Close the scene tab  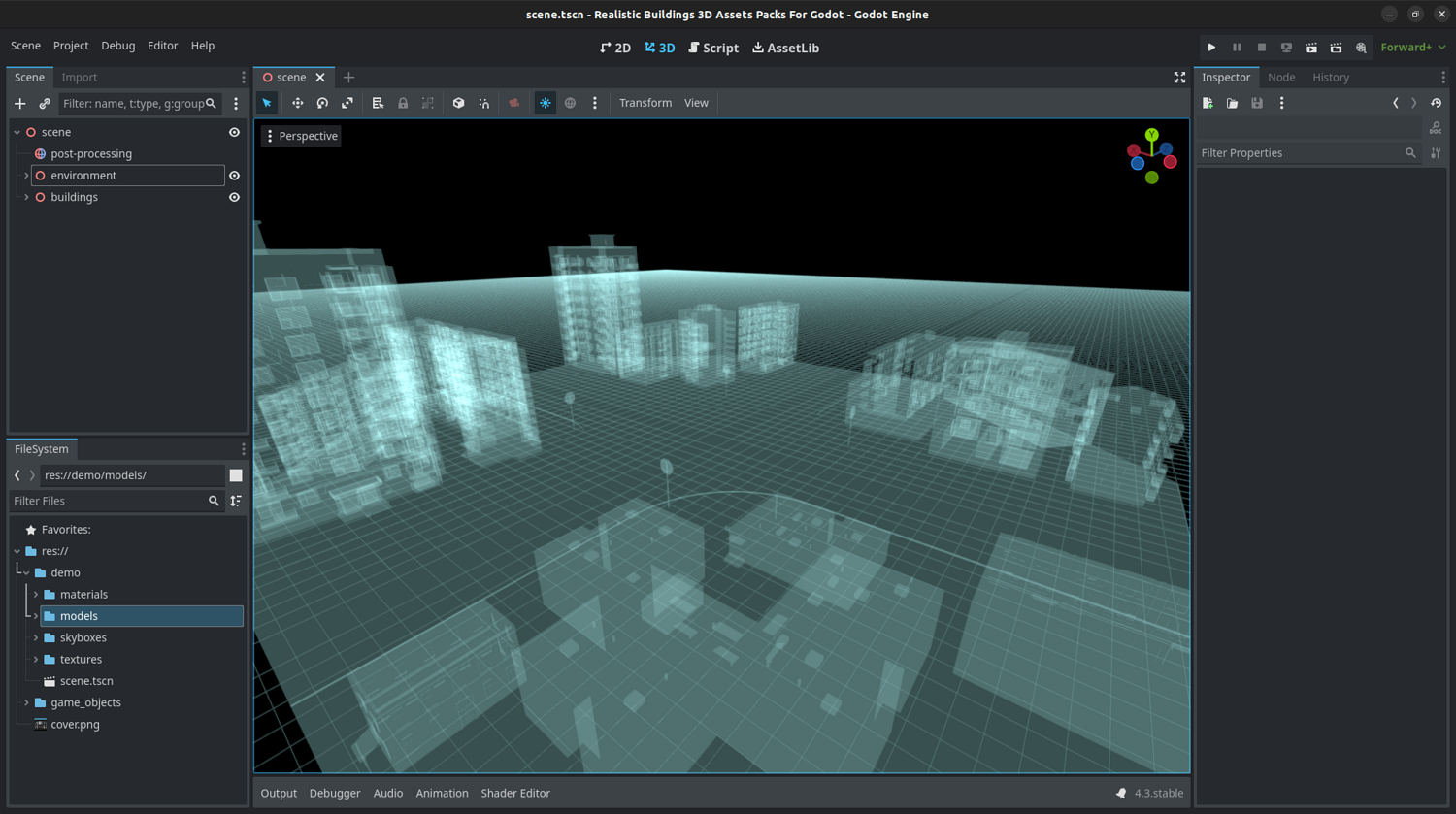(320, 78)
